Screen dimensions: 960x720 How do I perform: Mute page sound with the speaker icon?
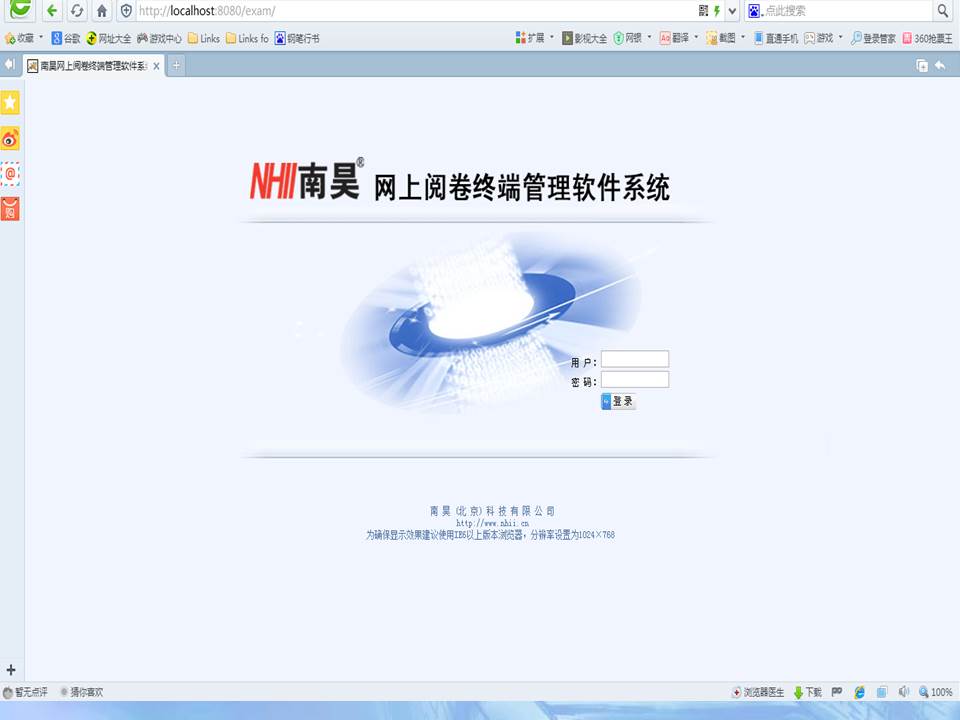(905, 691)
